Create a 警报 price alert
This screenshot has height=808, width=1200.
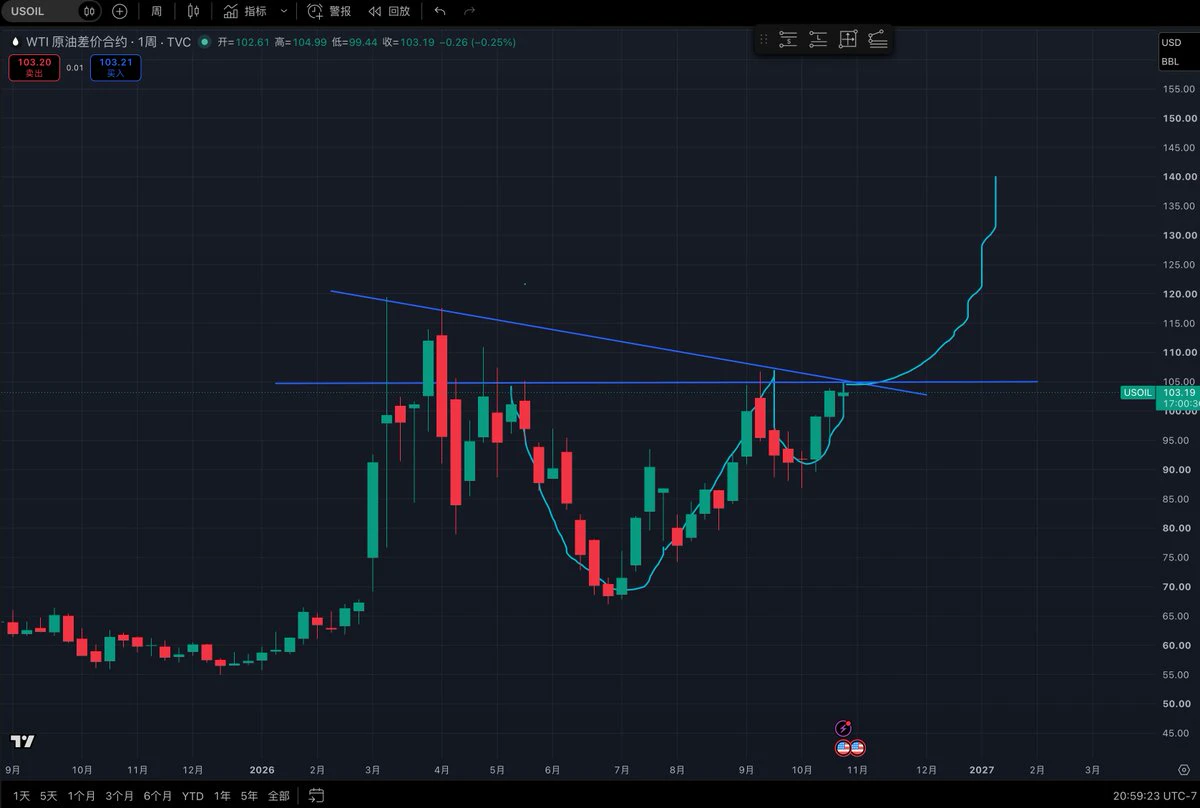click(x=329, y=11)
